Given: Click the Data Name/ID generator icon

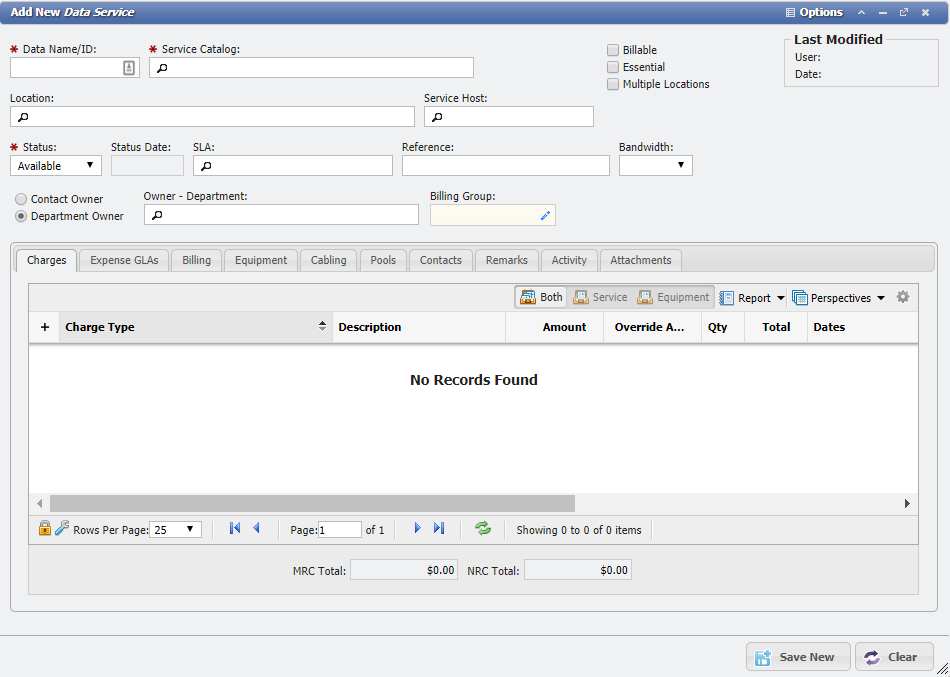Looking at the screenshot, I should [x=129, y=68].
